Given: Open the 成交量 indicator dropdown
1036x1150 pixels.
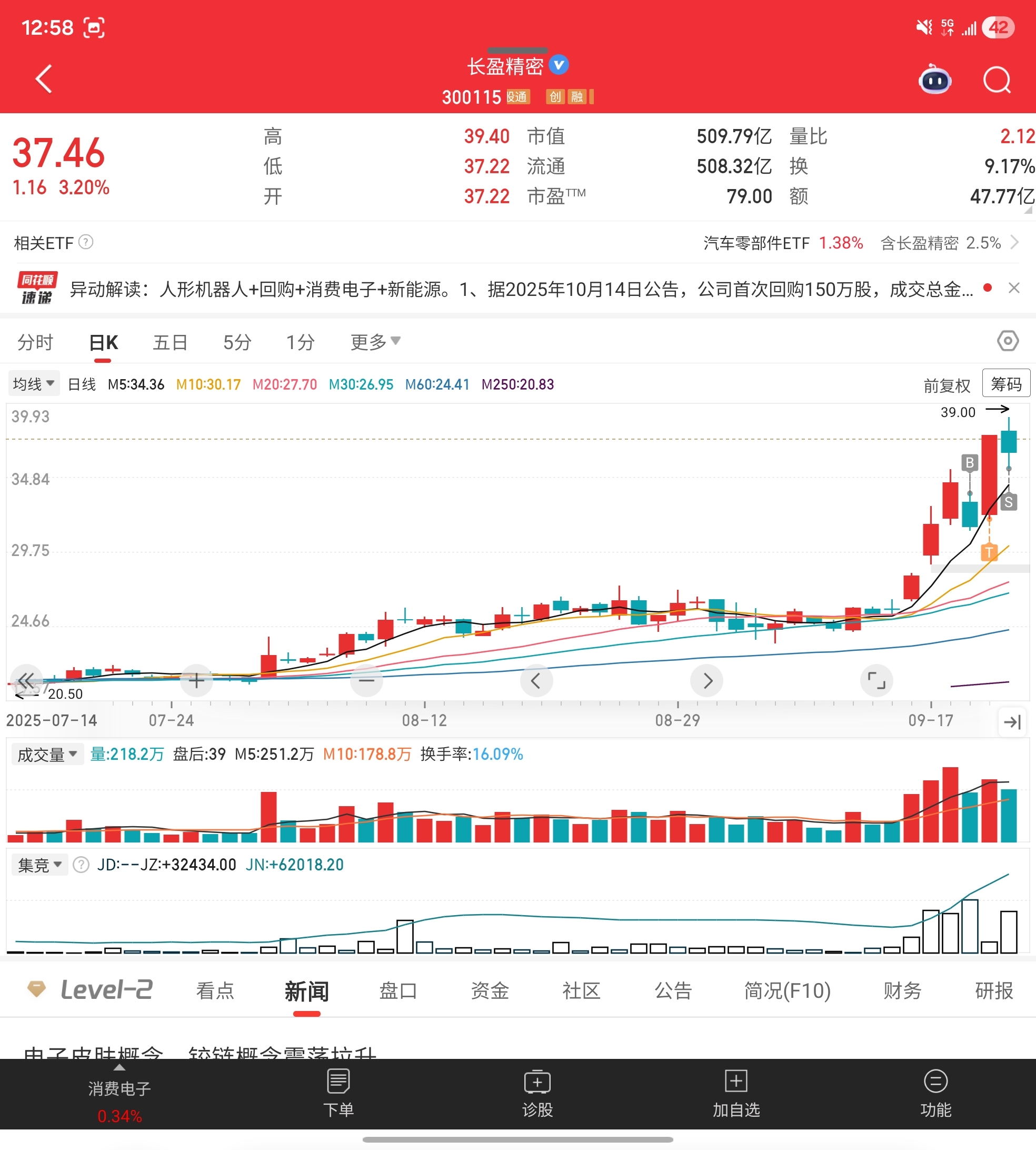Looking at the screenshot, I should pyautogui.click(x=47, y=755).
